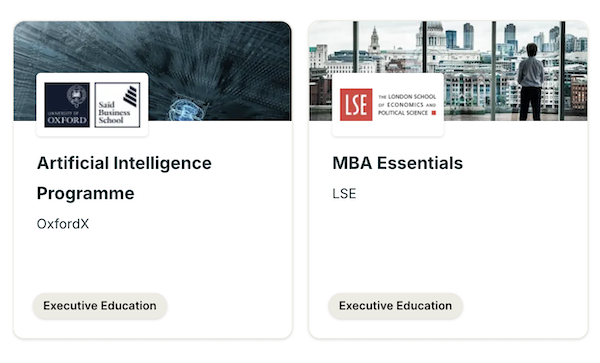Click Executive Education tag on Oxford card

pyautogui.click(x=100, y=306)
